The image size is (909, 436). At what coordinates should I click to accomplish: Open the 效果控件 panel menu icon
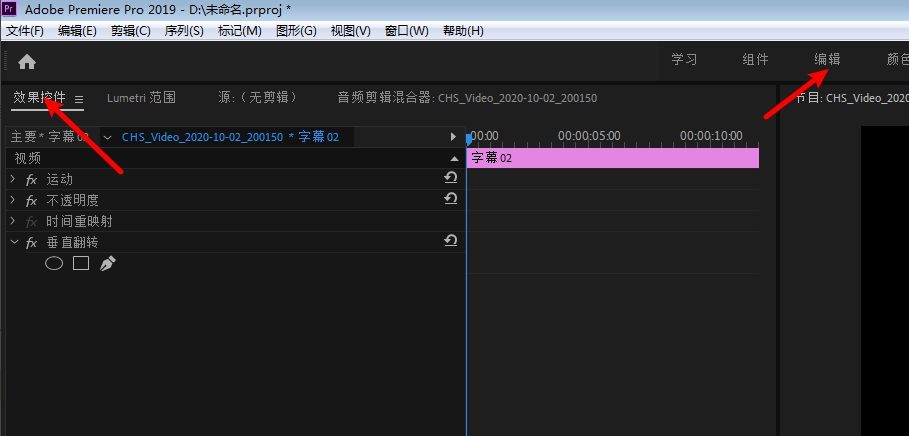tap(79, 99)
